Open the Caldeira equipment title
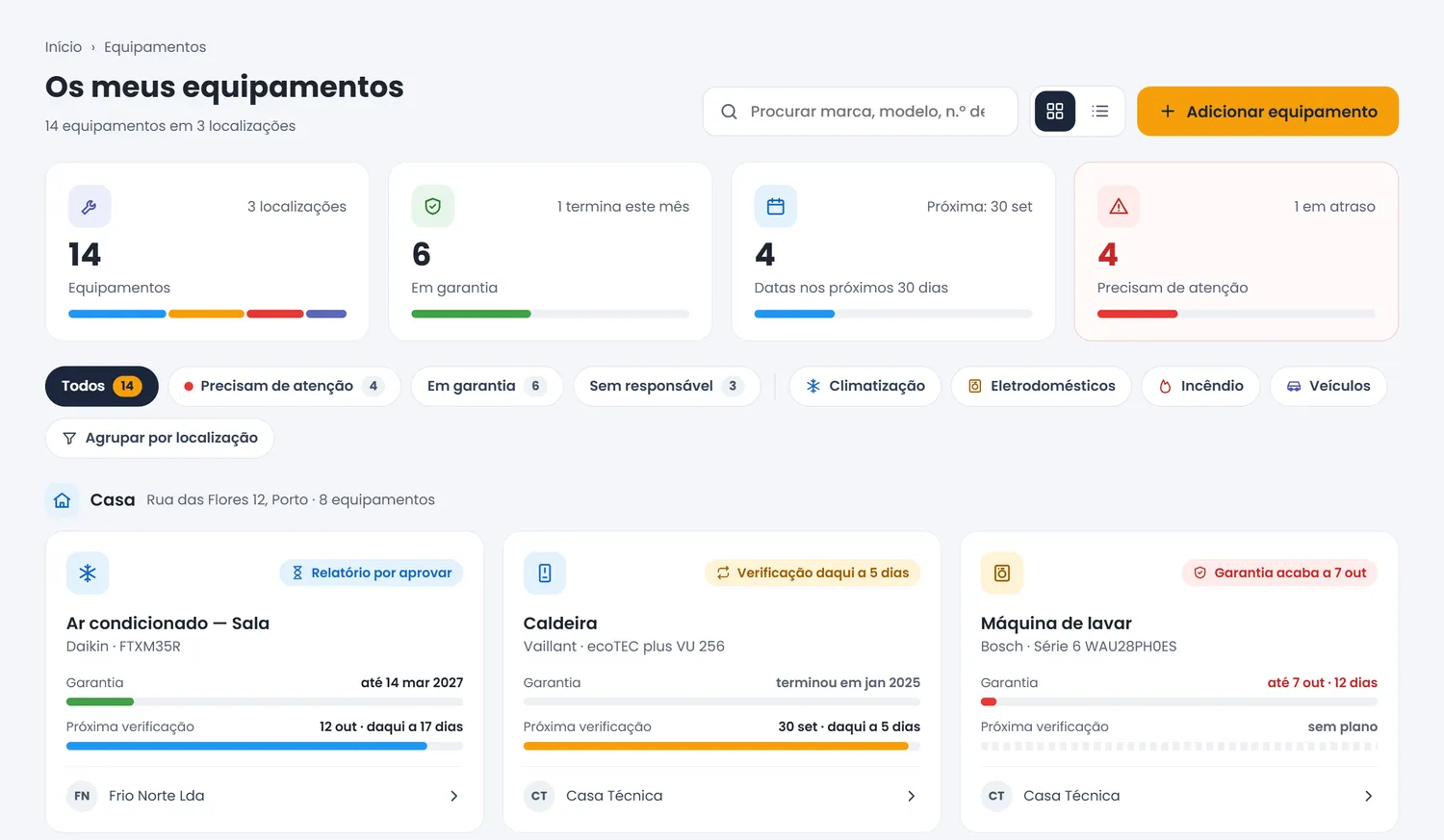The height and width of the screenshot is (840, 1444). pos(560,624)
